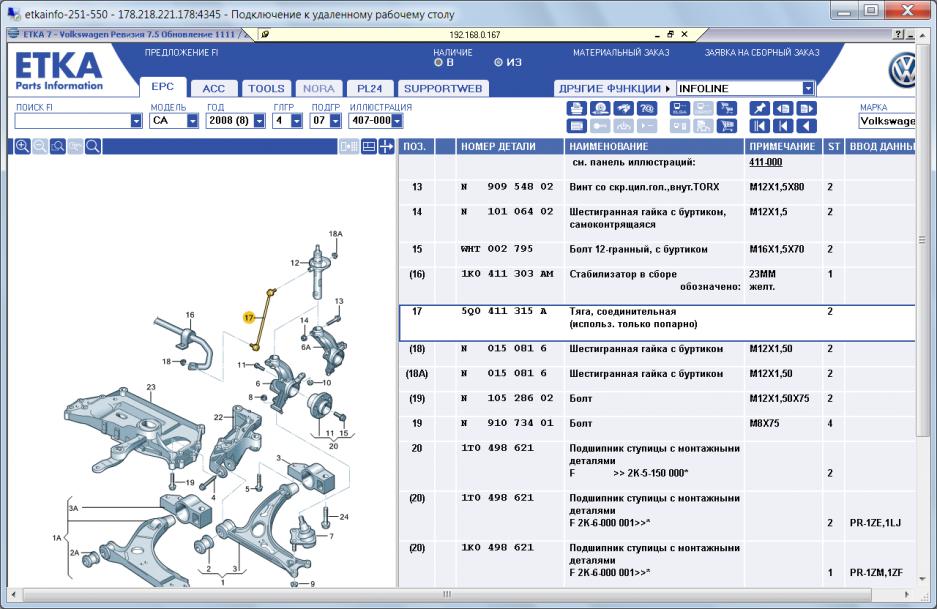Restore the inner remote session 192.168.0.167 bar

click(x=670, y=35)
